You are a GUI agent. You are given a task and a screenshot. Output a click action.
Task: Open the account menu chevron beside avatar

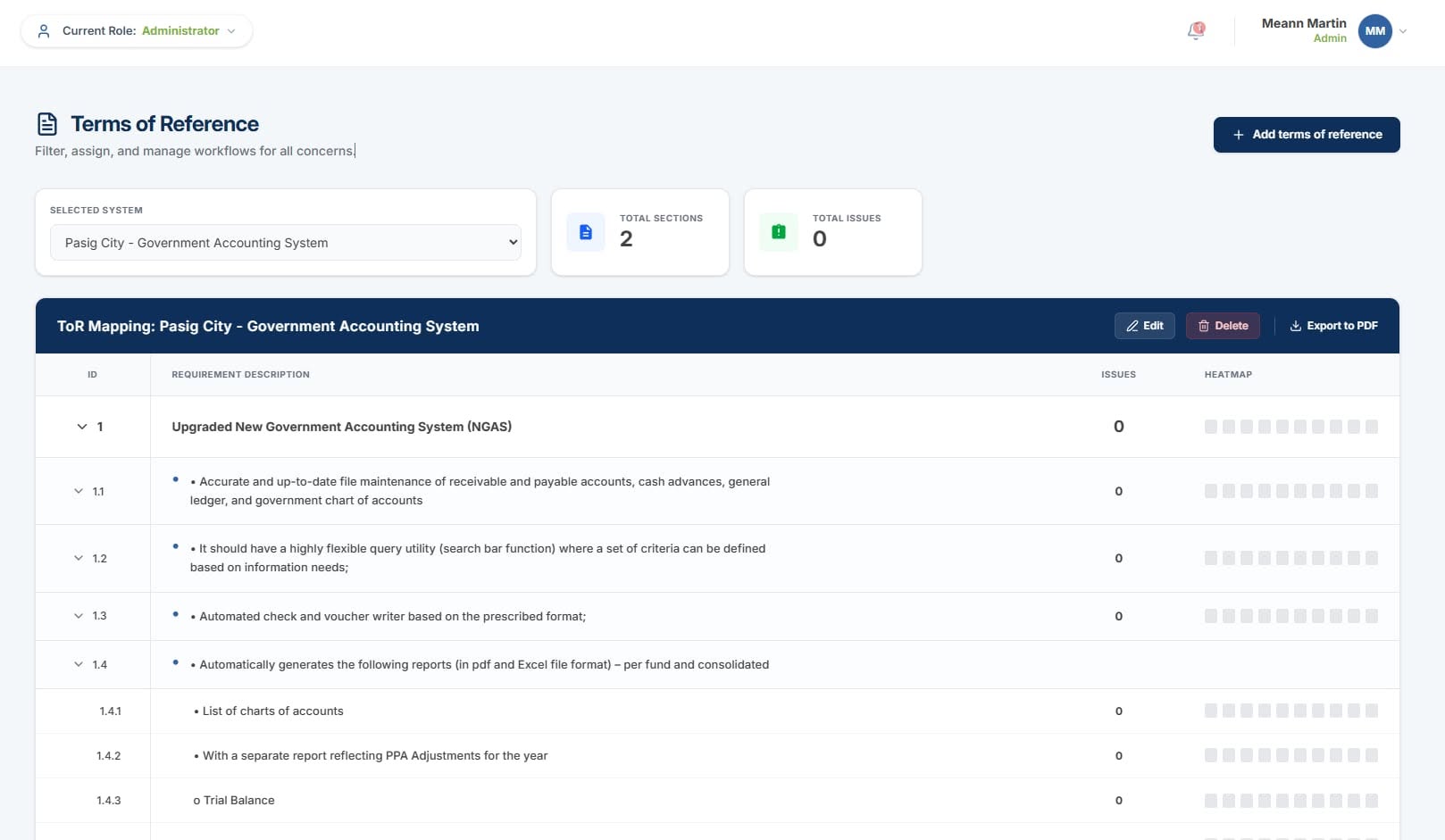[1403, 31]
